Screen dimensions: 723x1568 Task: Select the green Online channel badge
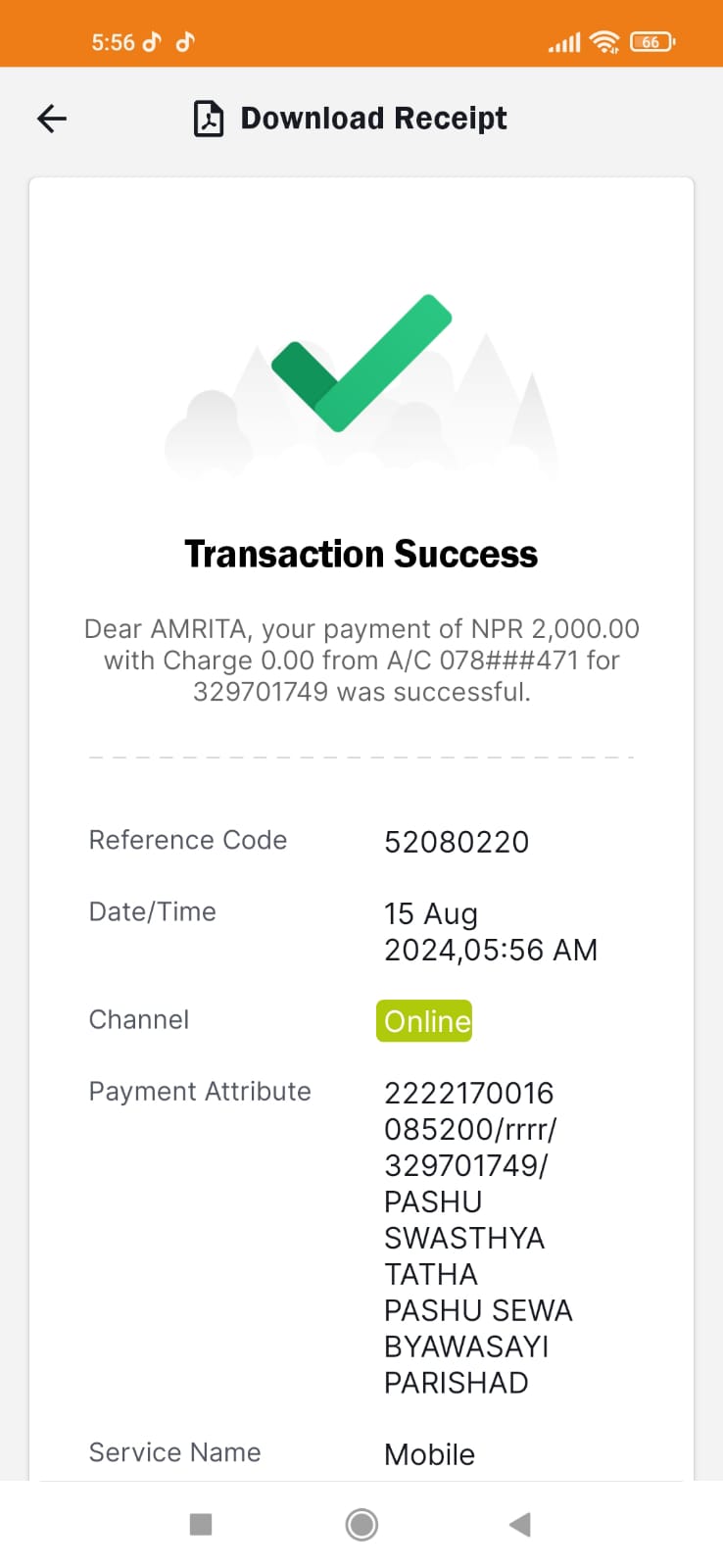click(424, 1021)
